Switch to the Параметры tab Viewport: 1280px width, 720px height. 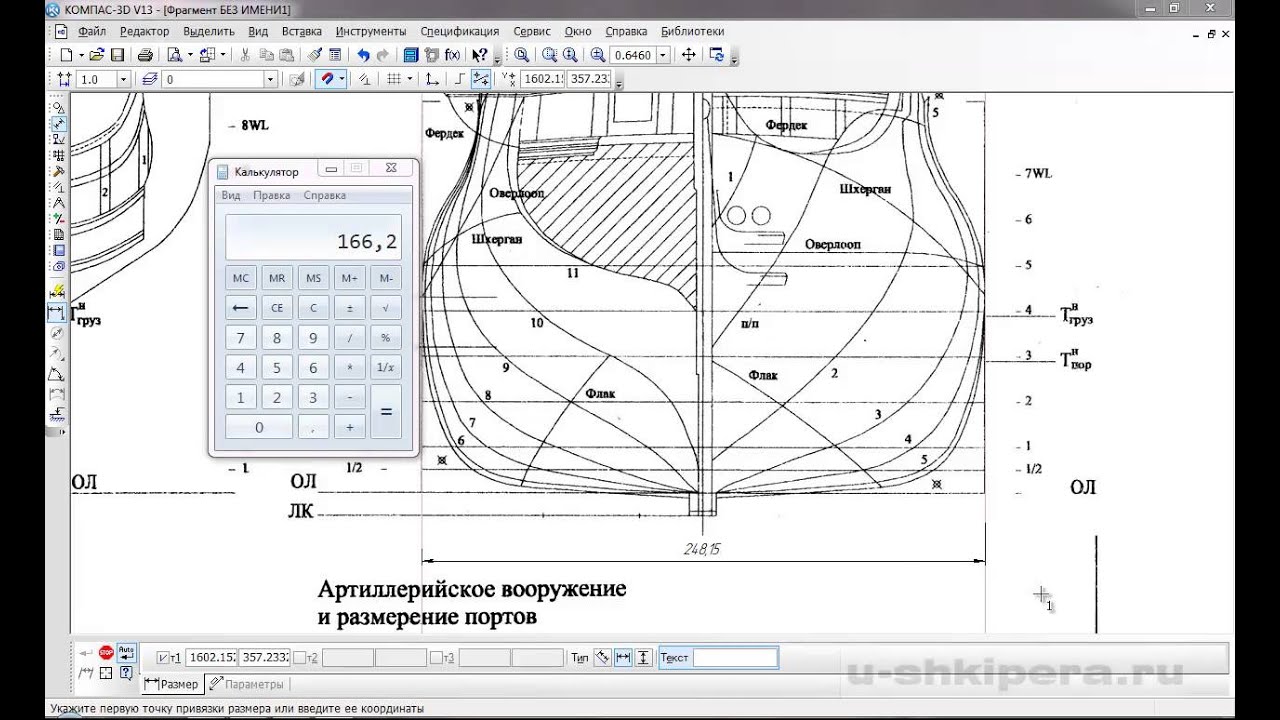pyautogui.click(x=247, y=684)
